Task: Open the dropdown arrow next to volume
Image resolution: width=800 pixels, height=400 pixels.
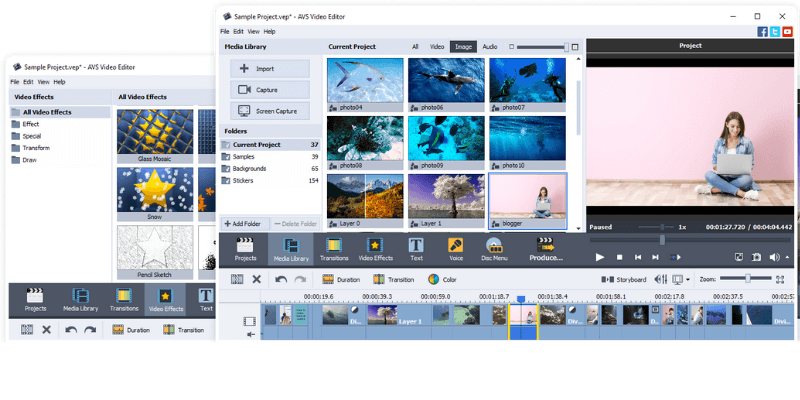Action: click(789, 257)
